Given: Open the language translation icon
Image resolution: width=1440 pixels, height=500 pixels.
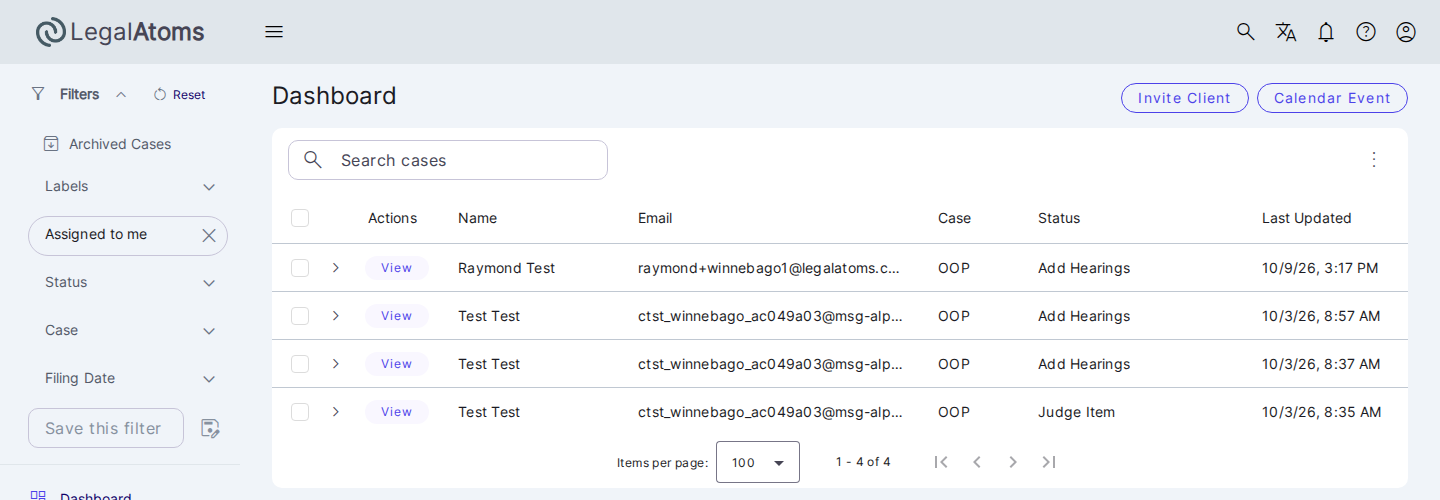Looking at the screenshot, I should click(x=1286, y=32).
